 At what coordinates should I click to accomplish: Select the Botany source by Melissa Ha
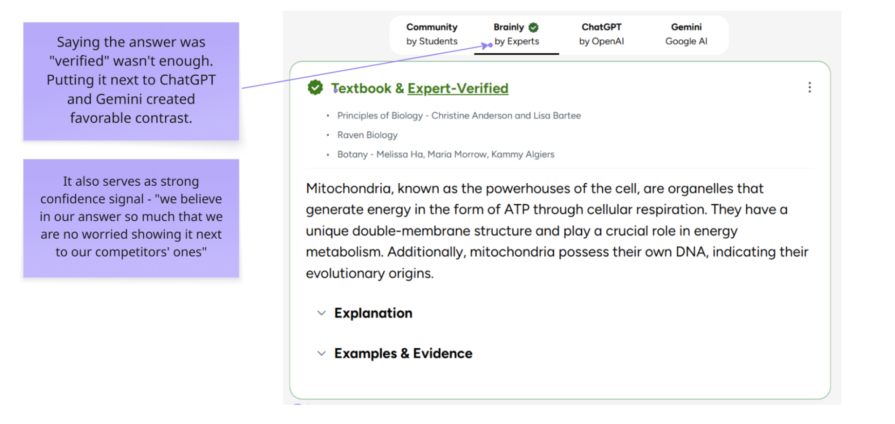pos(446,155)
